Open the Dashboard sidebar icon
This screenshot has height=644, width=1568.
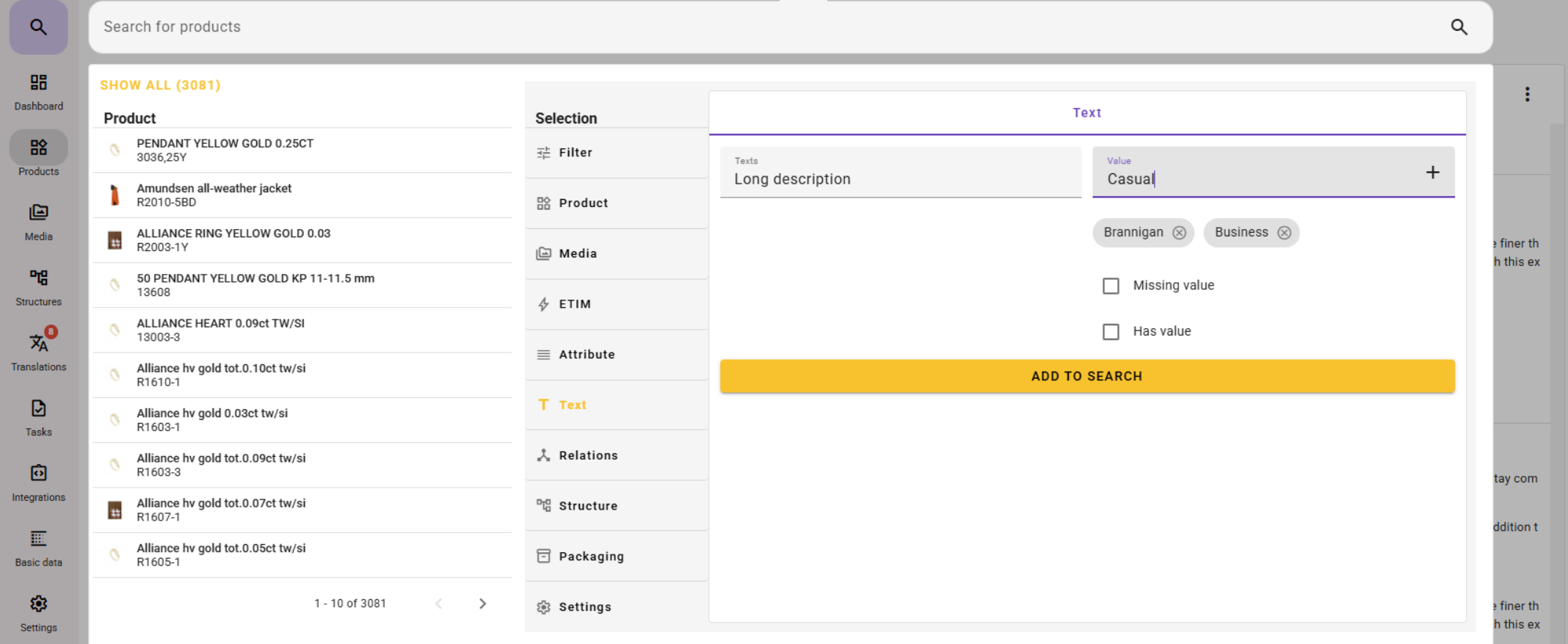pyautogui.click(x=38, y=92)
